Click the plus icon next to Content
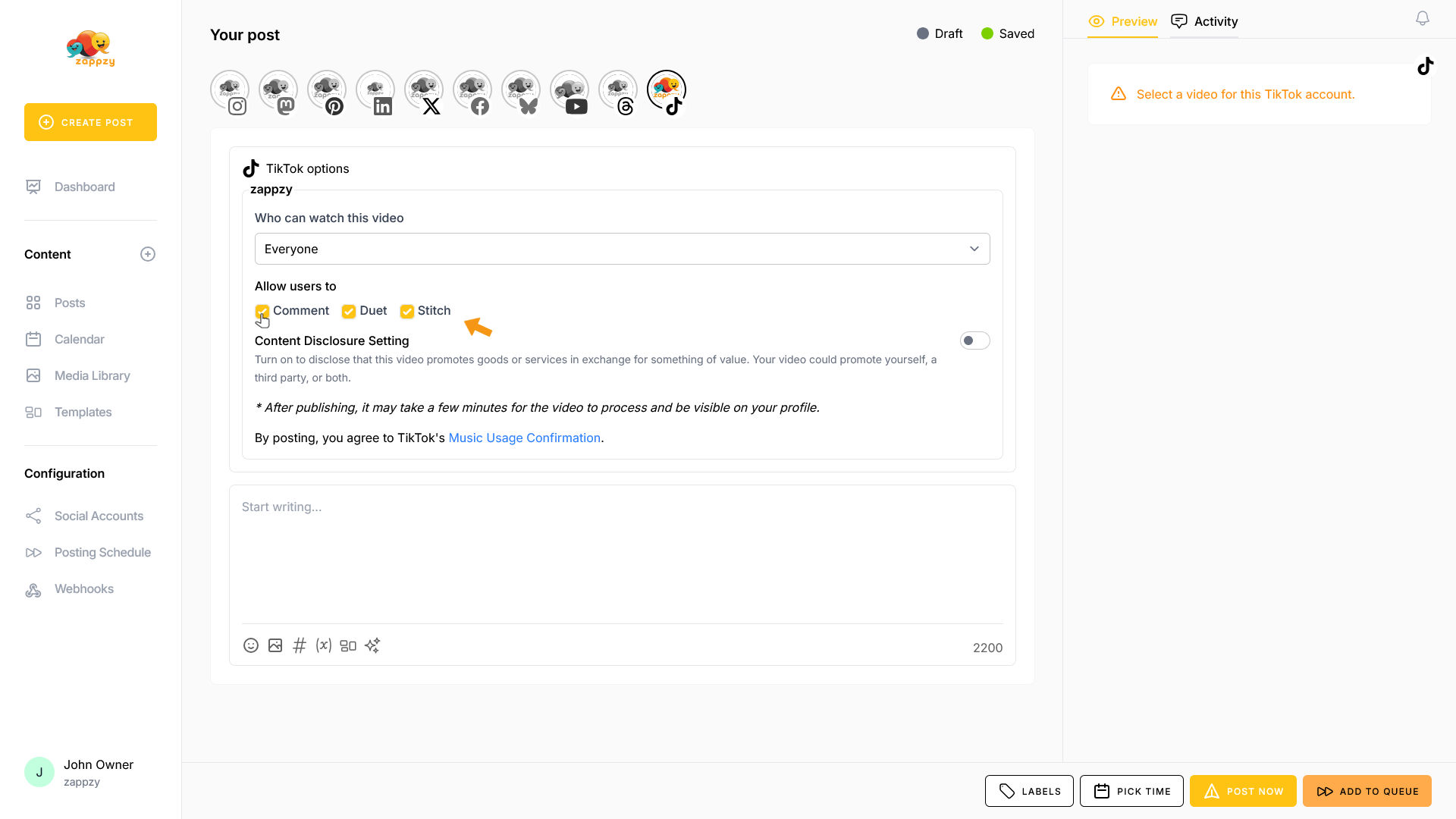 pyautogui.click(x=148, y=254)
